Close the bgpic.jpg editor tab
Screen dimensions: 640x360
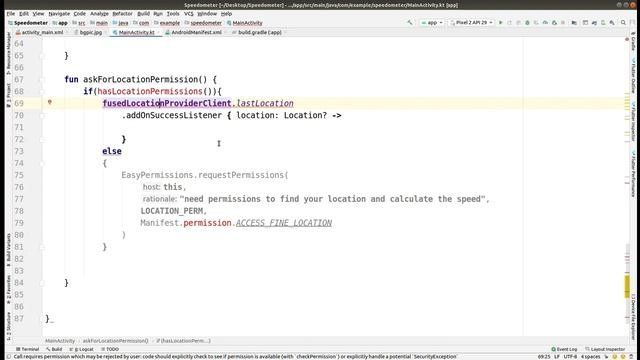click(106, 32)
